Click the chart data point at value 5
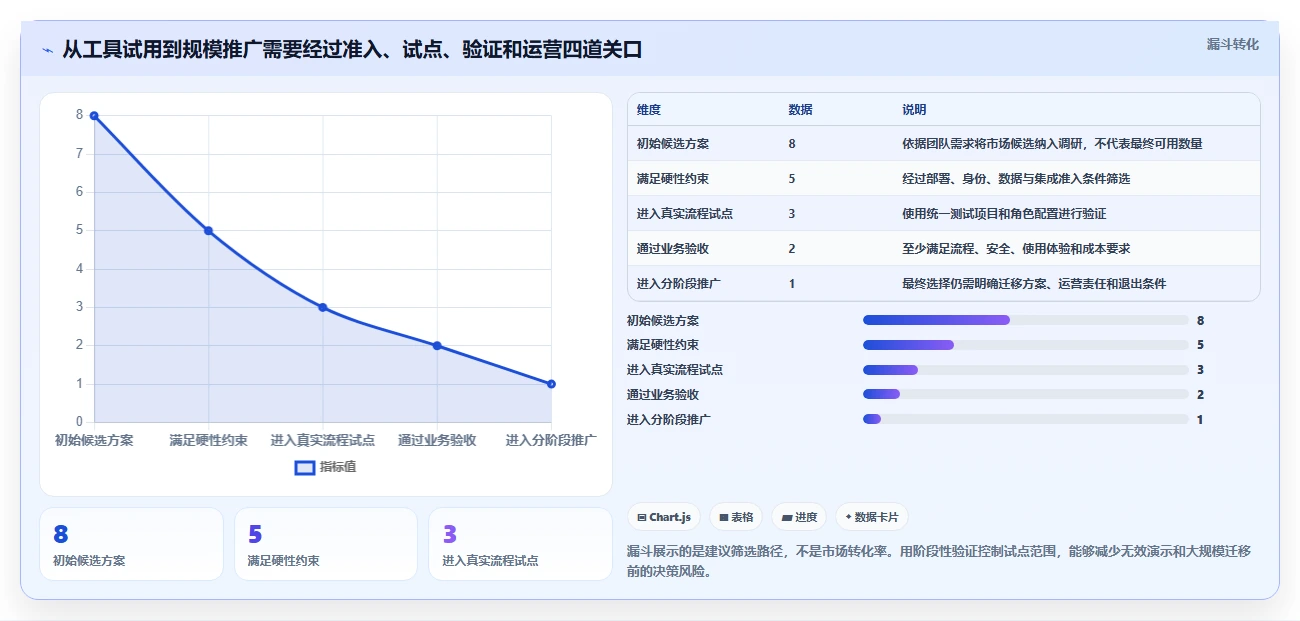 click(209, 231)
